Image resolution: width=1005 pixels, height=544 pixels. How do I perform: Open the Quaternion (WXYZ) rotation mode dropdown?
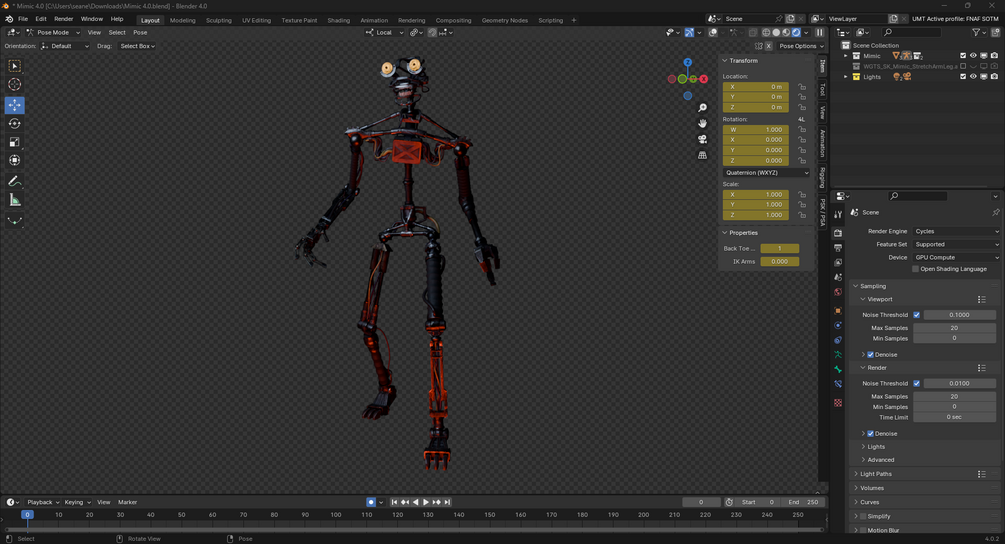point(767,172)
